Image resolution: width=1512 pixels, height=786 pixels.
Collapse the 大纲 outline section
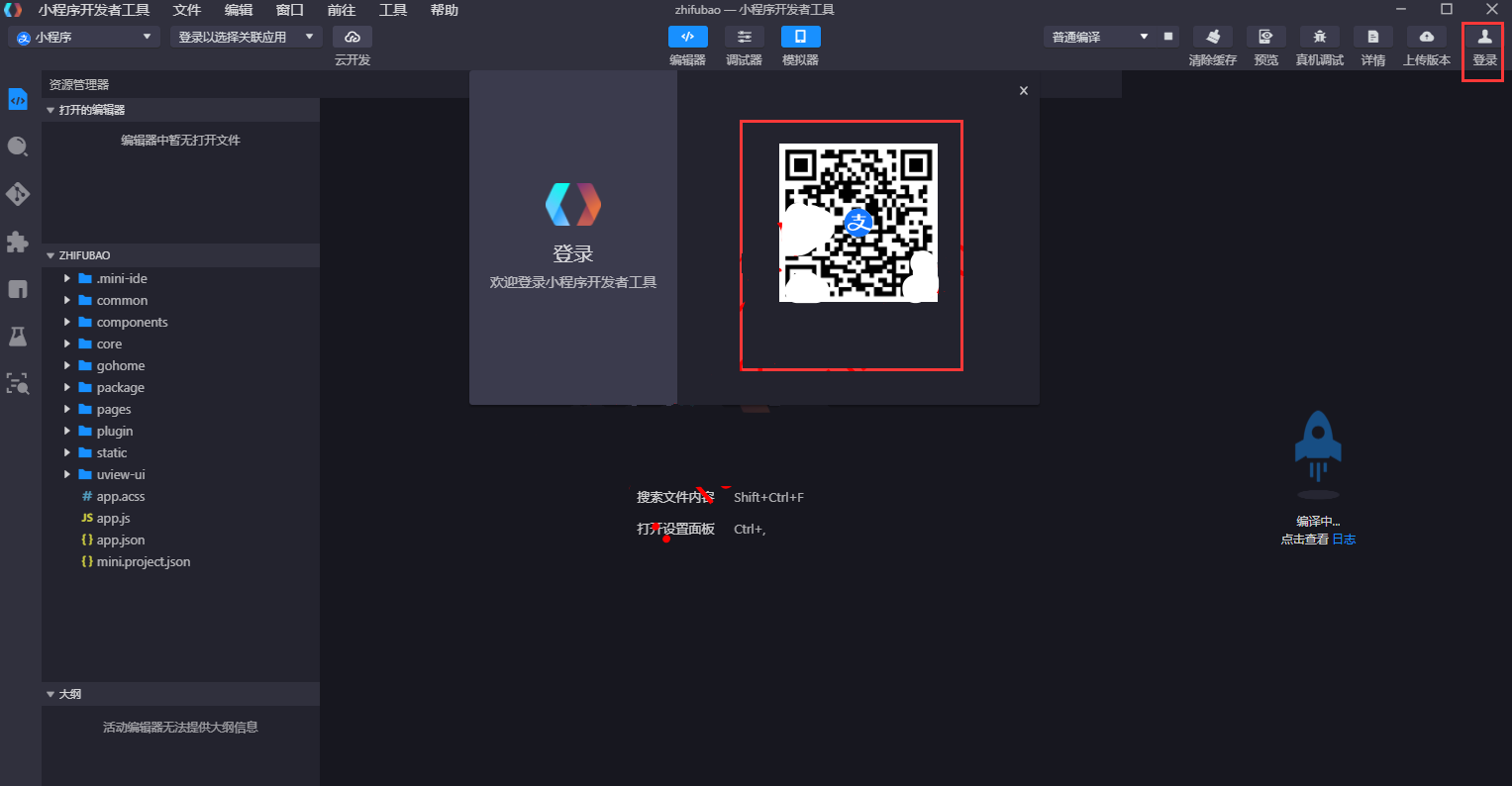pos(180,694)
